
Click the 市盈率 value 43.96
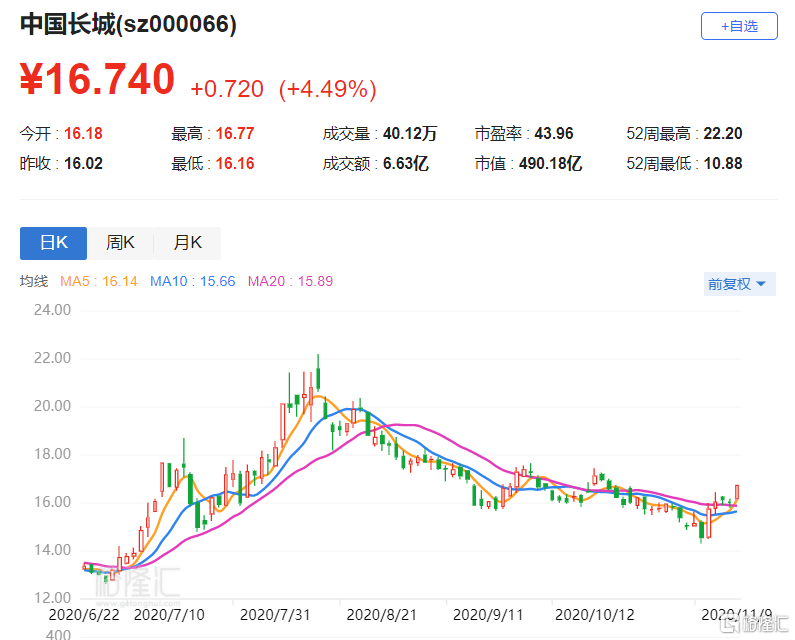554,133
